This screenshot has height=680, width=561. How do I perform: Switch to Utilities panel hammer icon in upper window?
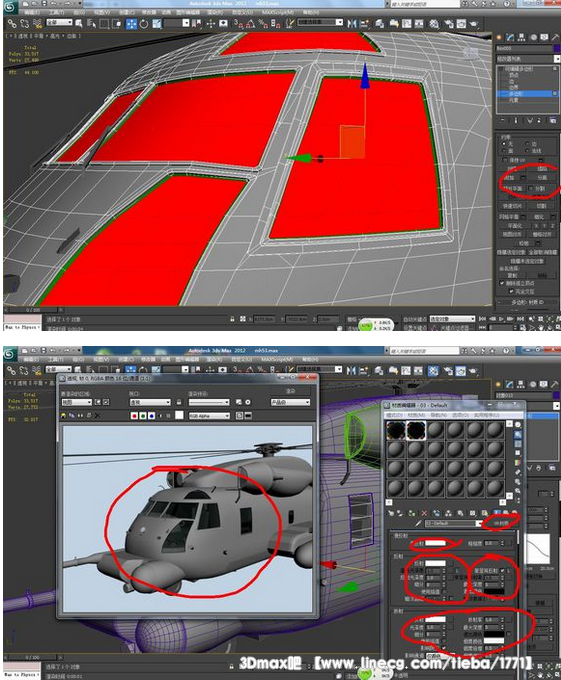(x=555, y=37)
